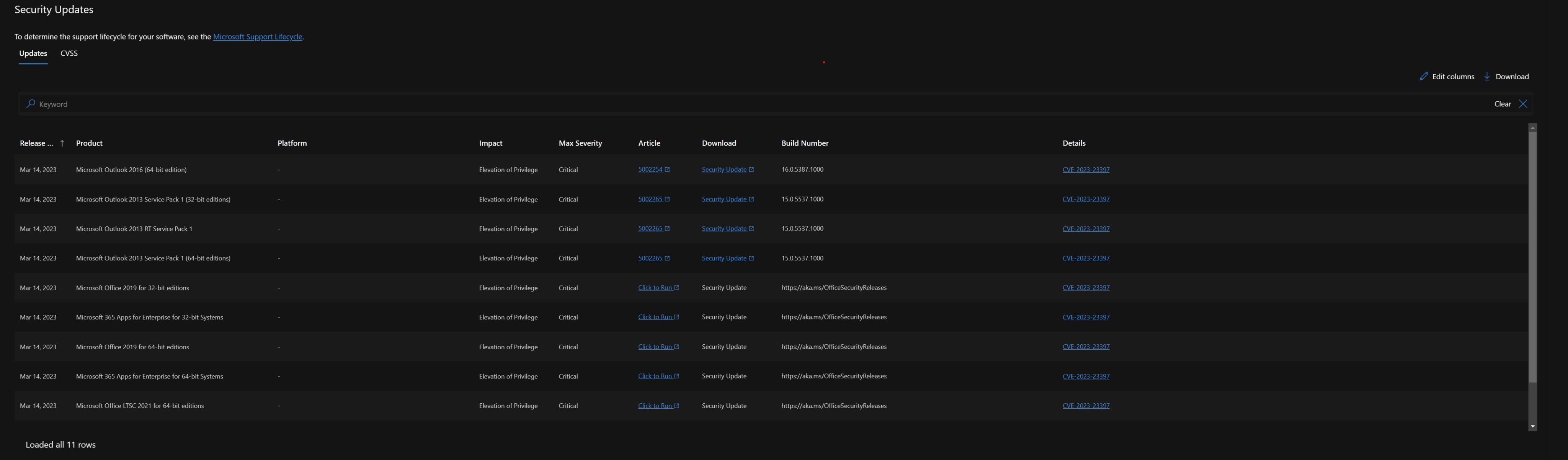Click the Edit columns pencil icon

click(1424, 77)
